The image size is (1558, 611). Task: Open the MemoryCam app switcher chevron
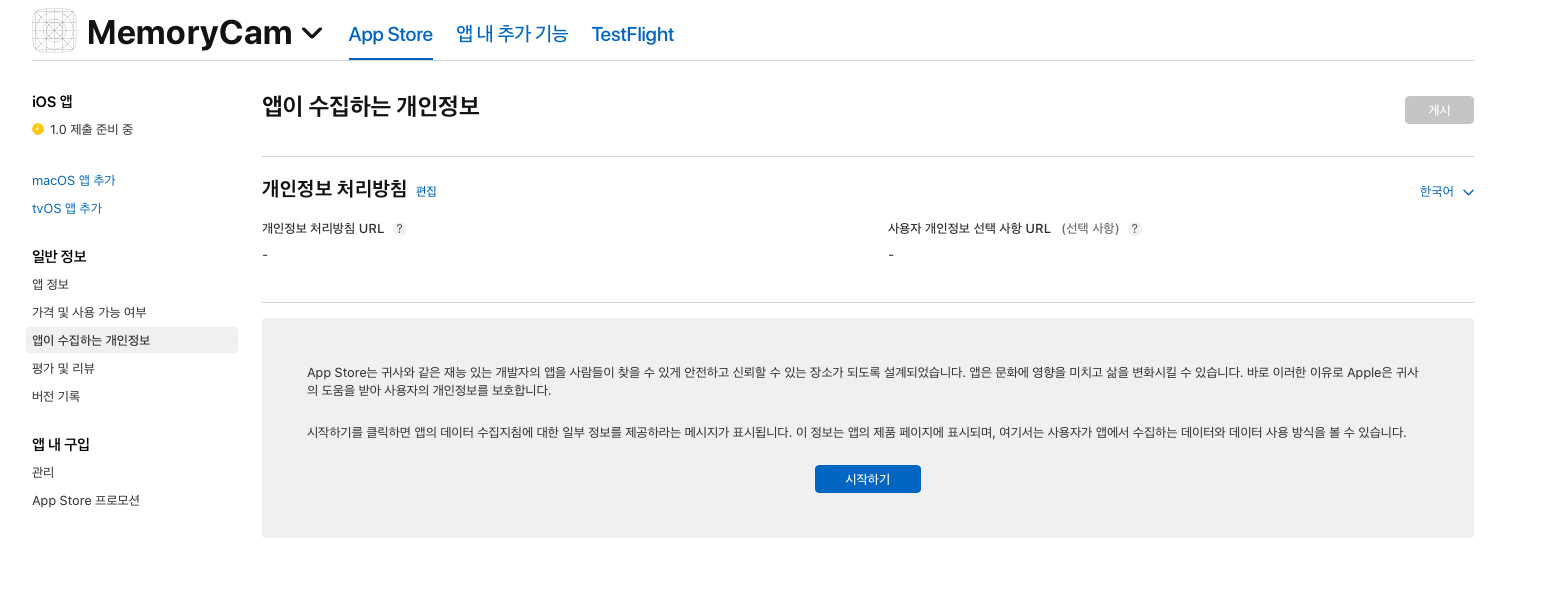point(312,33)
